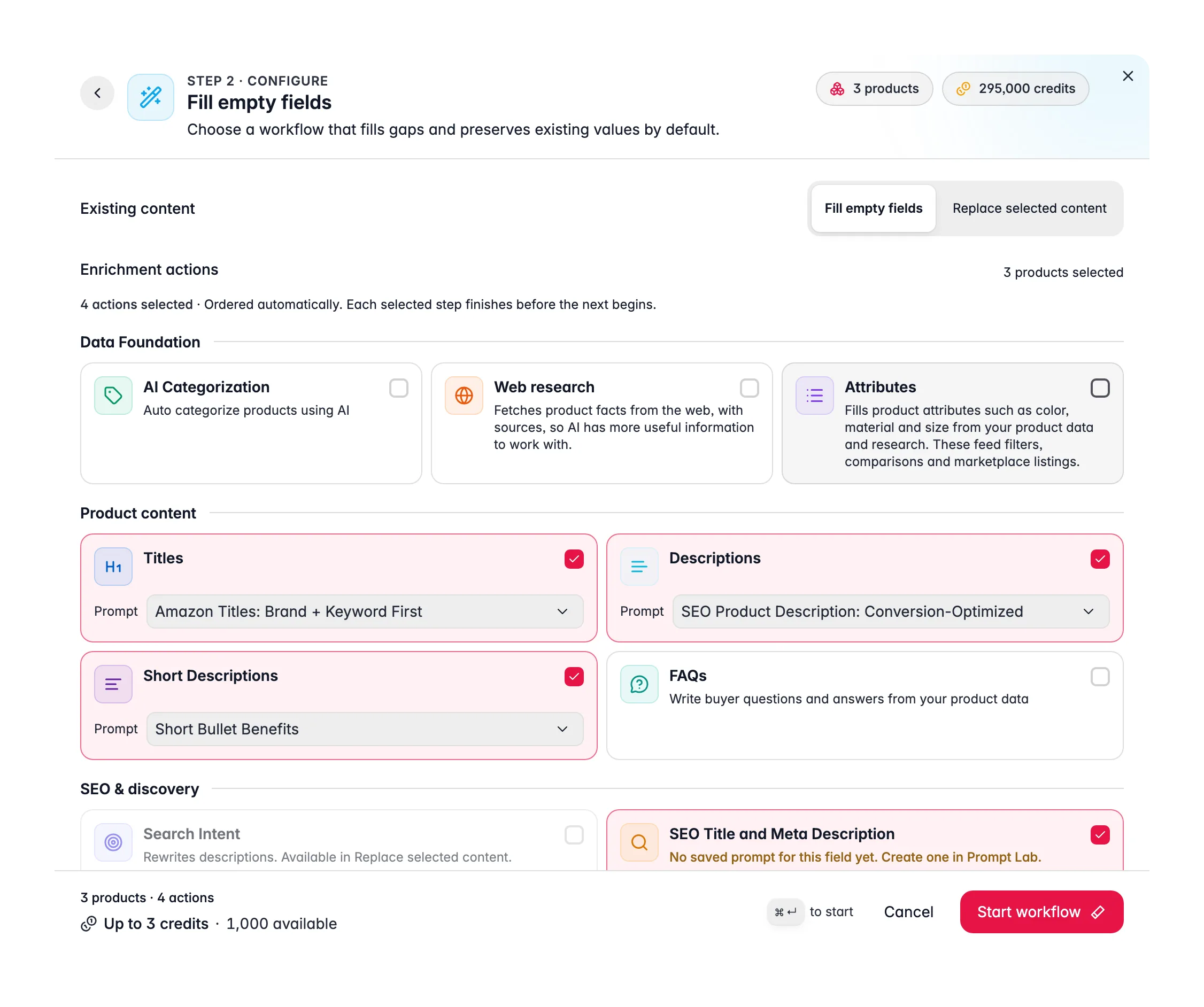Click the Descriptions lines icon

click(639, 566)
